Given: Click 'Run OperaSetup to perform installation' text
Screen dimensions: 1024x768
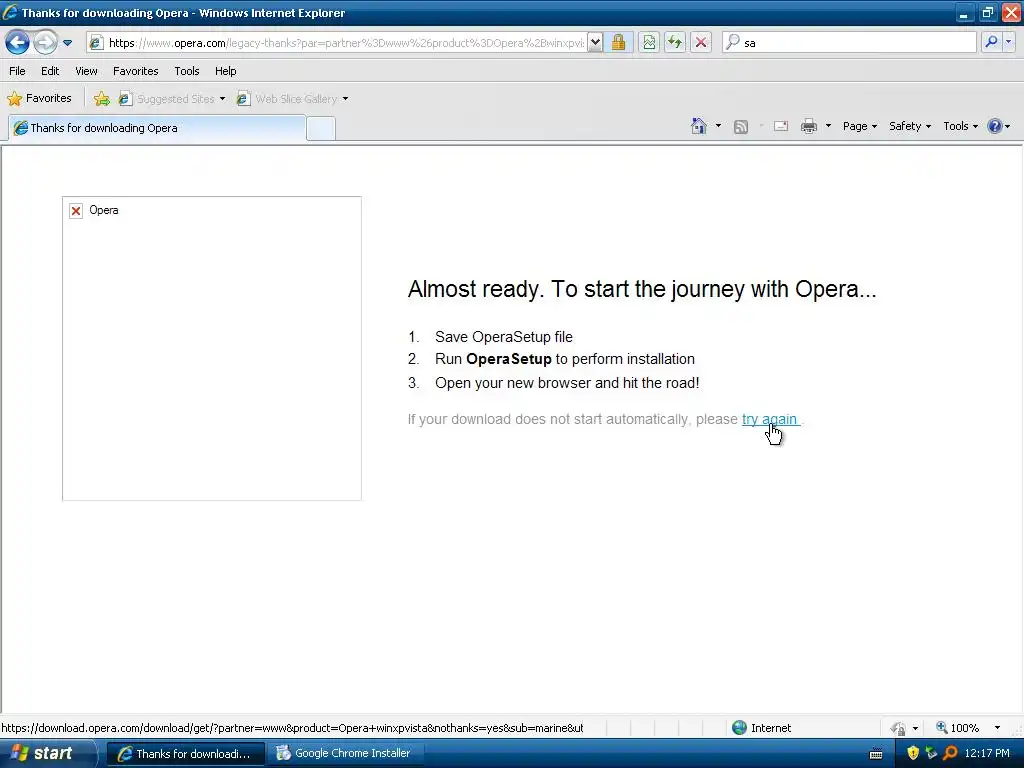Looking at the screenshot, I should point(565,359).
